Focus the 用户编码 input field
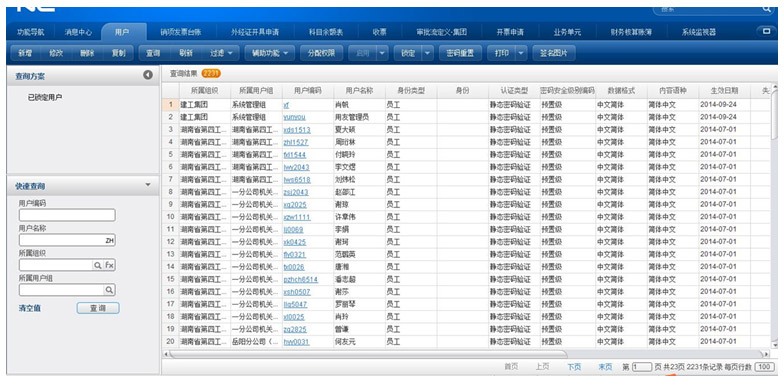Image resolution: width=784 pixels, height=387 pixels. [67, 215]
